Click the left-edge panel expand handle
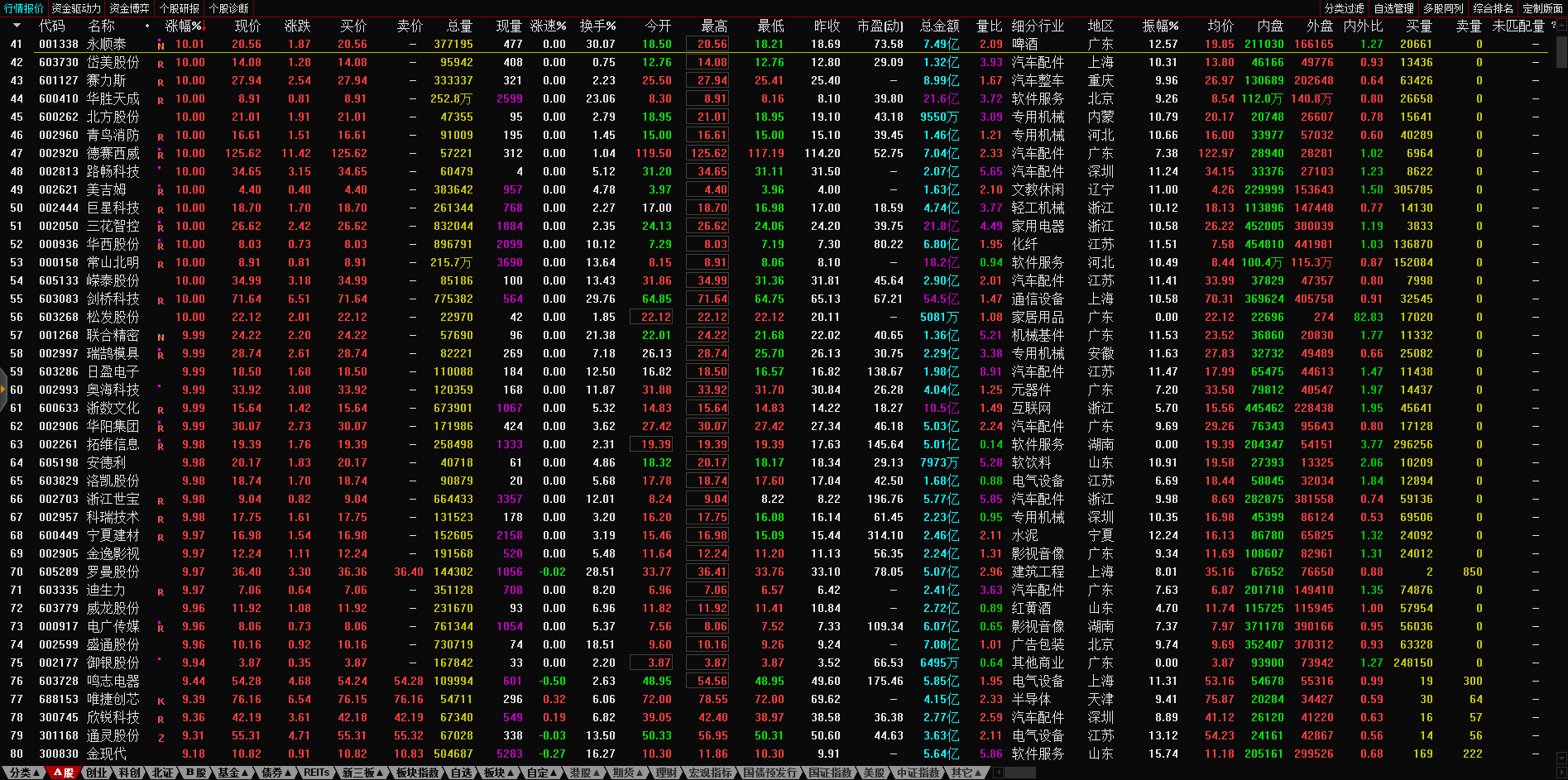 2,390
